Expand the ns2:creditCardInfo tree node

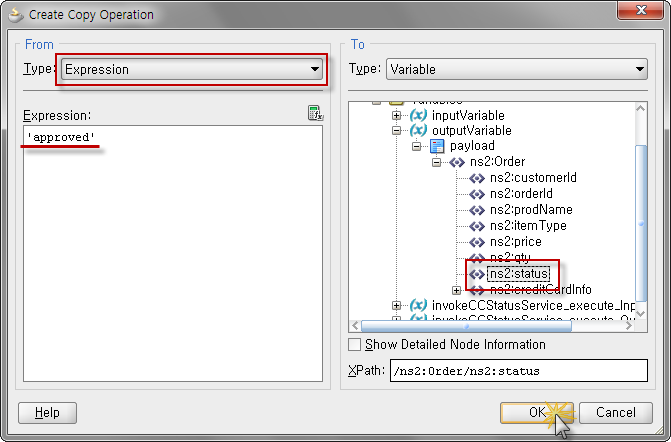coord(456,291)
